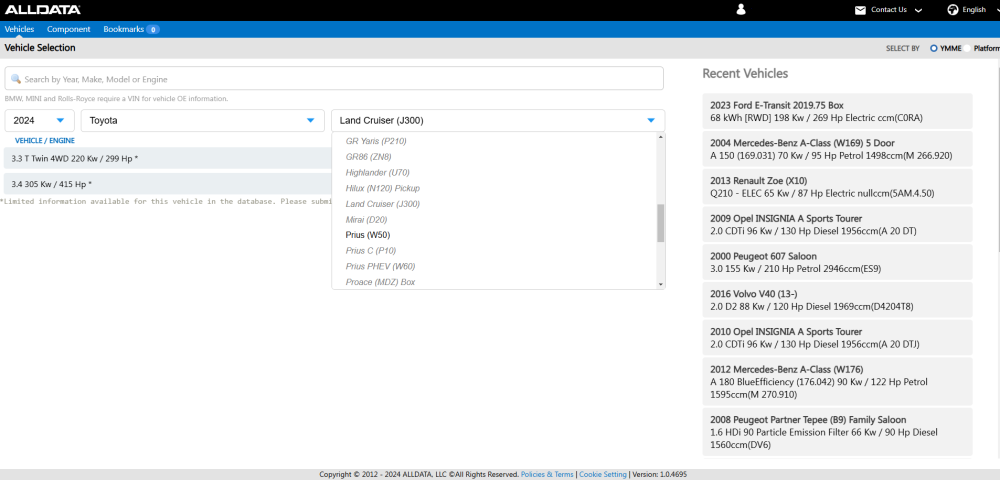Viewport: 1000px width, 480px height.
Task: Switch to the Component tab
Action: (69, 30)
